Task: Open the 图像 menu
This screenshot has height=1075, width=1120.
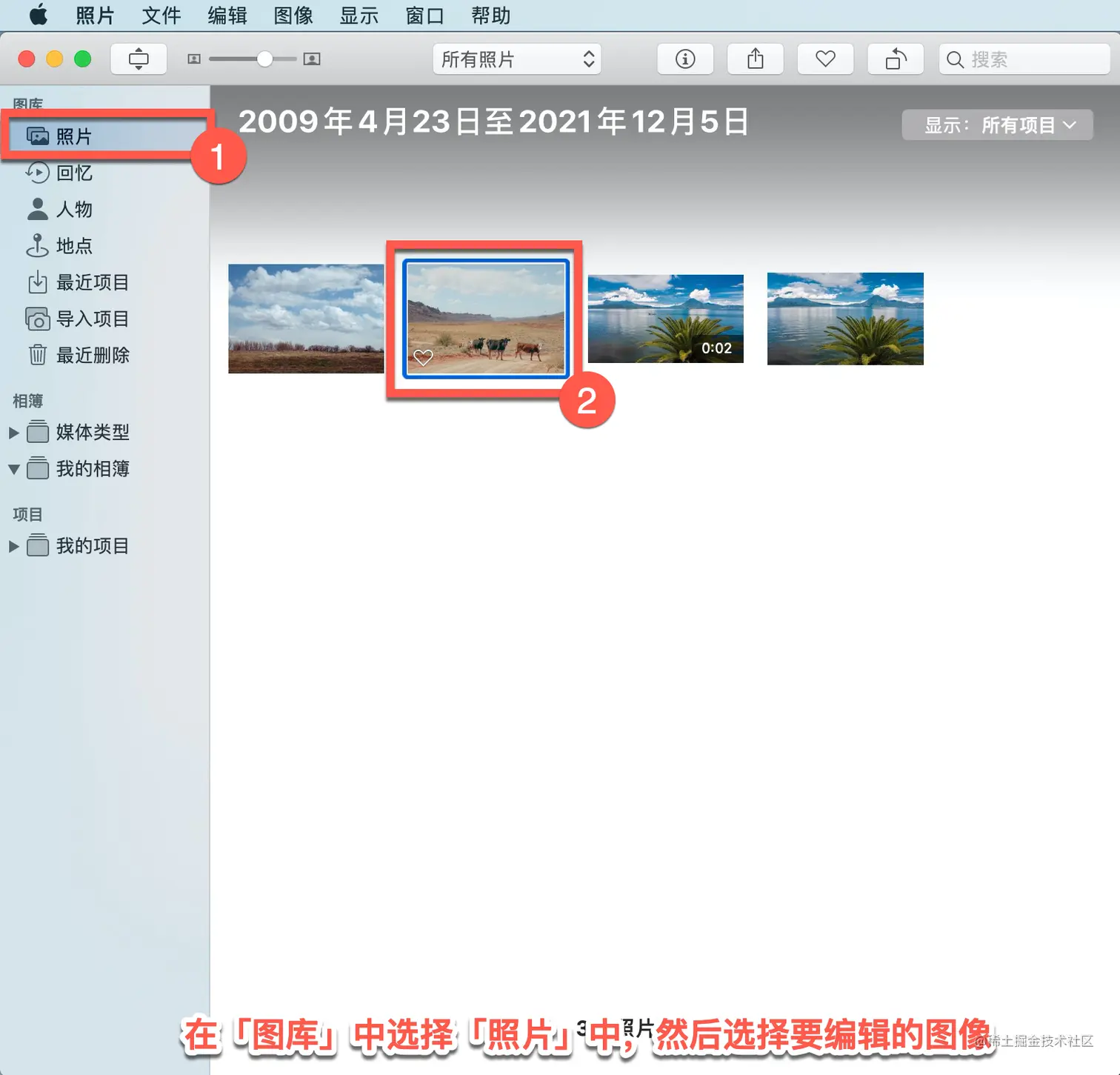Action: [293, 16]
